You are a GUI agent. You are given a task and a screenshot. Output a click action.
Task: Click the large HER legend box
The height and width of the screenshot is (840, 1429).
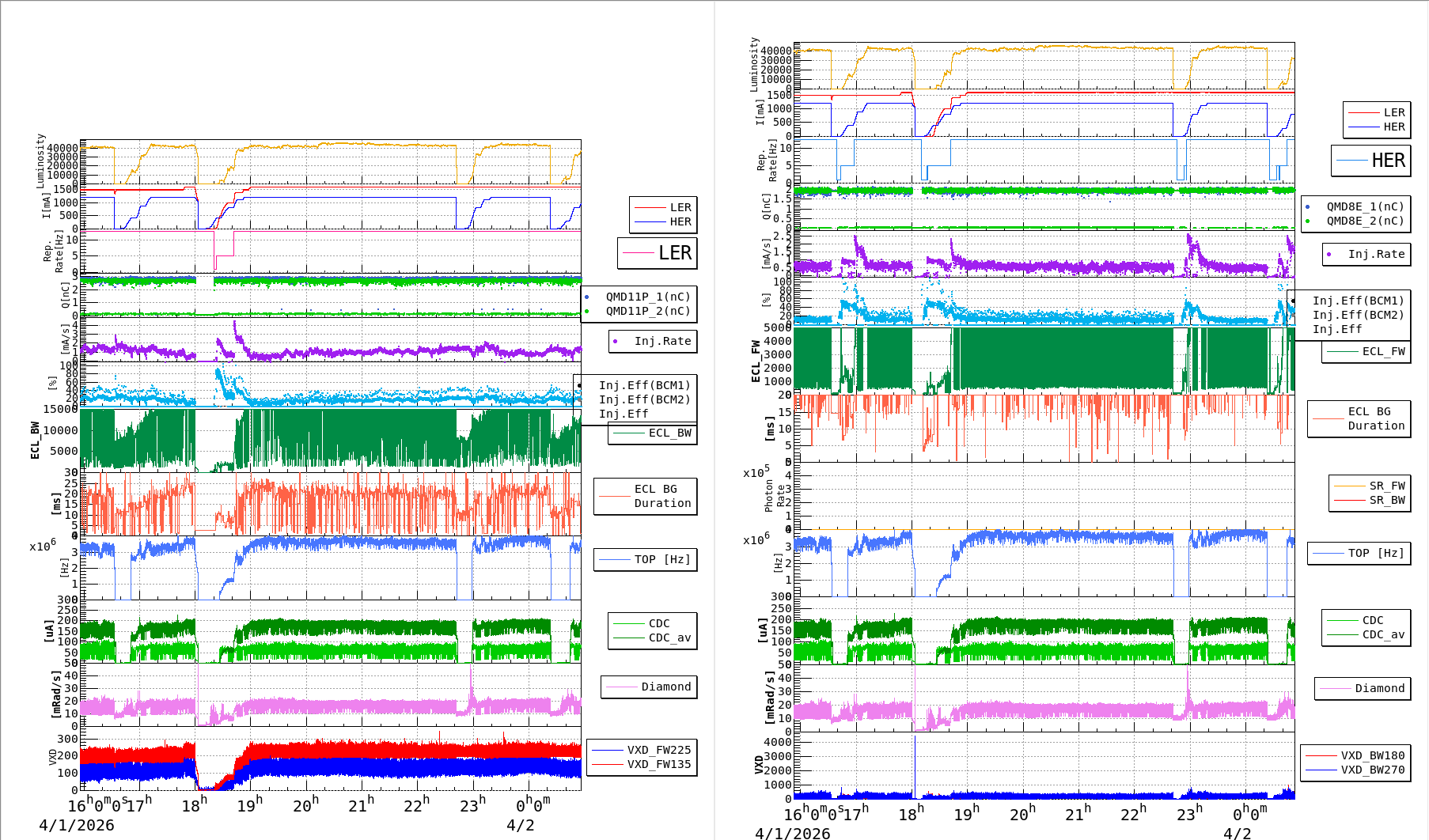click(x=1370, y=161)
